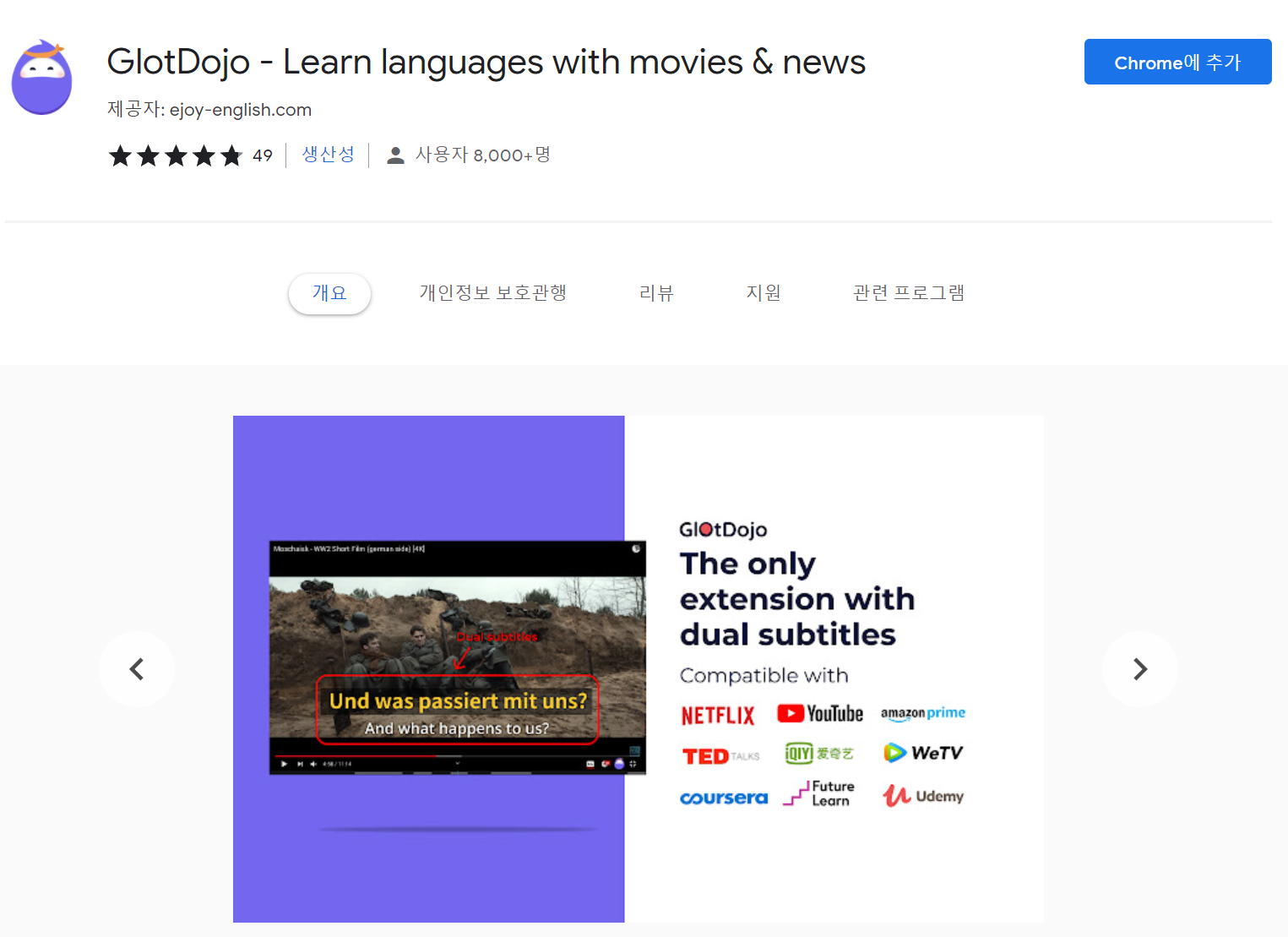This screenshot has width=1288, height=937.
Task: Click the WeTV logo
Action: point(923,753)
